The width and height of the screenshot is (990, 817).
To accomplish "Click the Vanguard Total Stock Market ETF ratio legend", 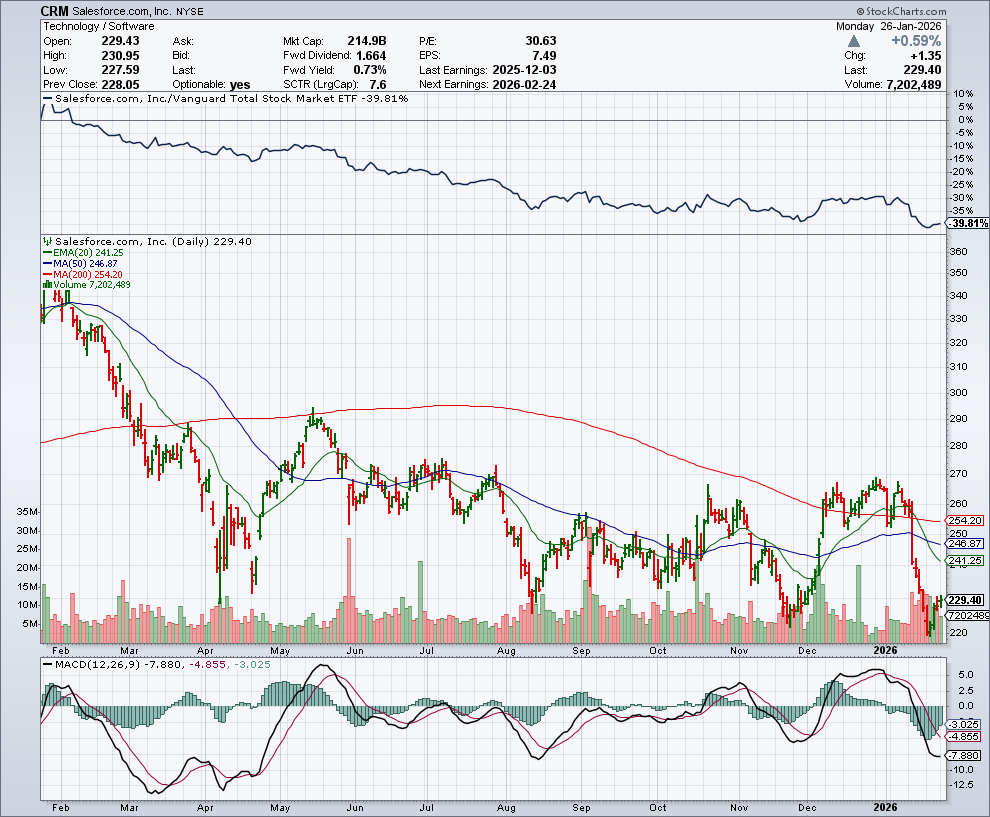I will coord(226,98).
